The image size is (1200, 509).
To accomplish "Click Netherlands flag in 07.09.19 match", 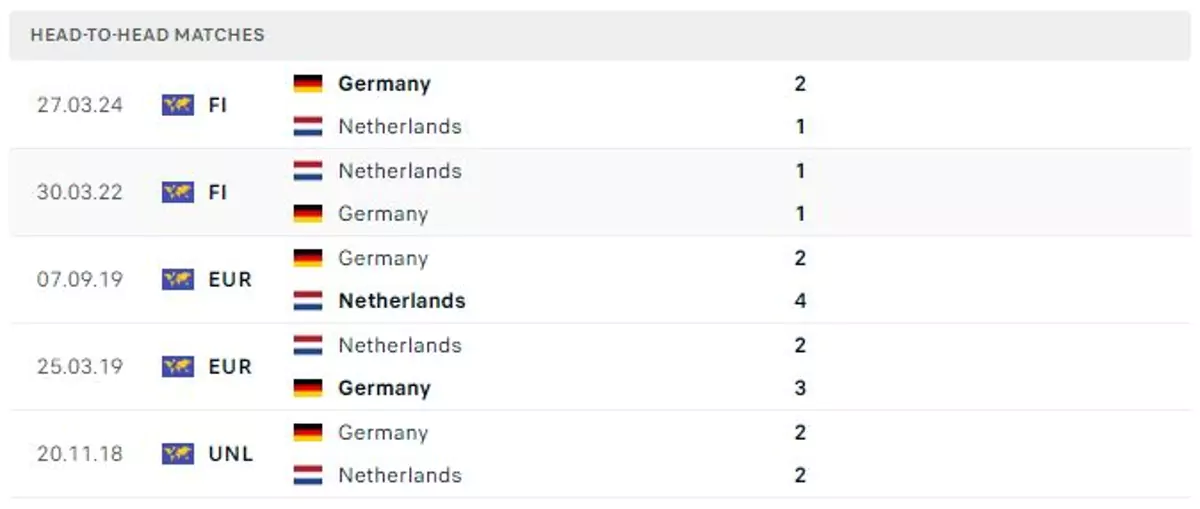I will 308,300.
